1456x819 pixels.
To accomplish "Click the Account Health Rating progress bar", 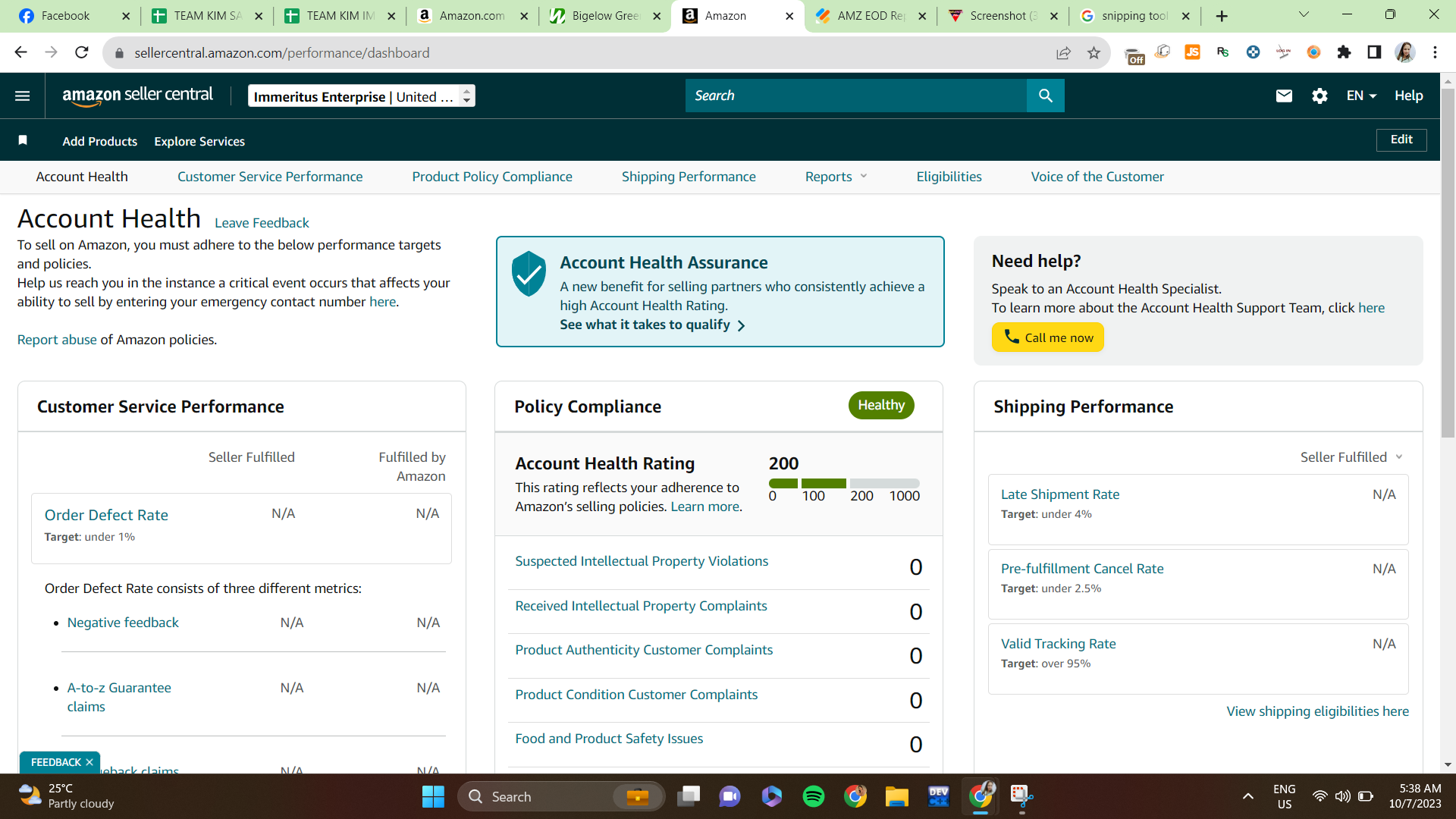I will [x=844, y=483].
